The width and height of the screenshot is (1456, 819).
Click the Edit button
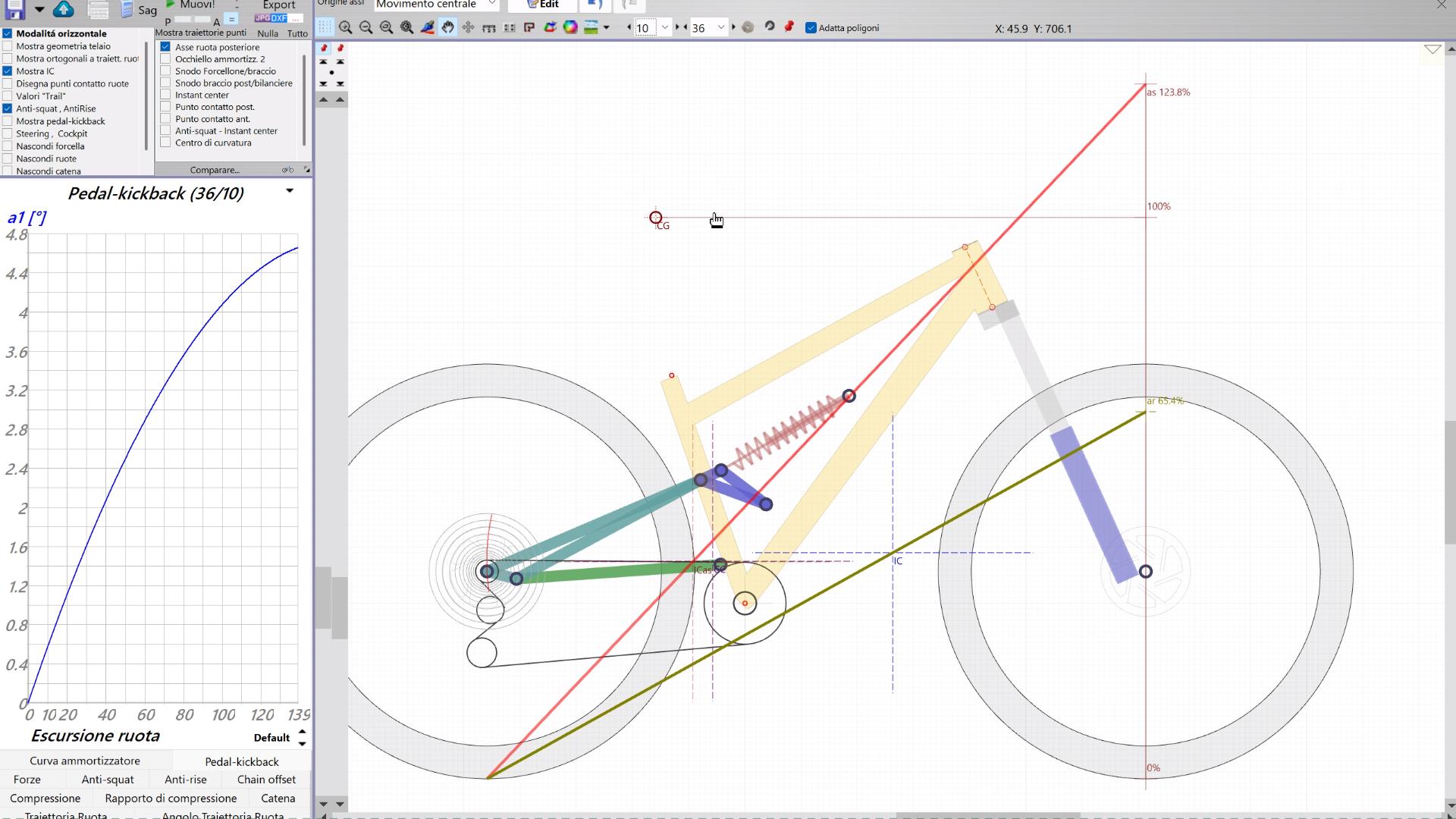pos(542,5)
